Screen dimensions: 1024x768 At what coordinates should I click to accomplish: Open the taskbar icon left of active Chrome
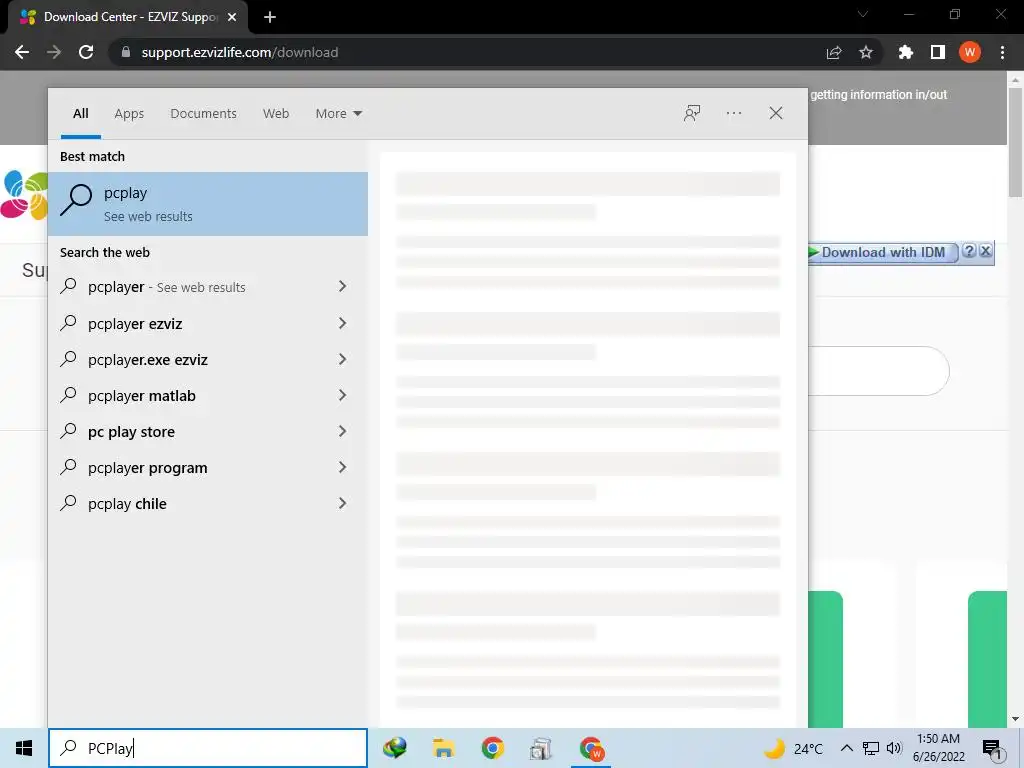[541, 748]
